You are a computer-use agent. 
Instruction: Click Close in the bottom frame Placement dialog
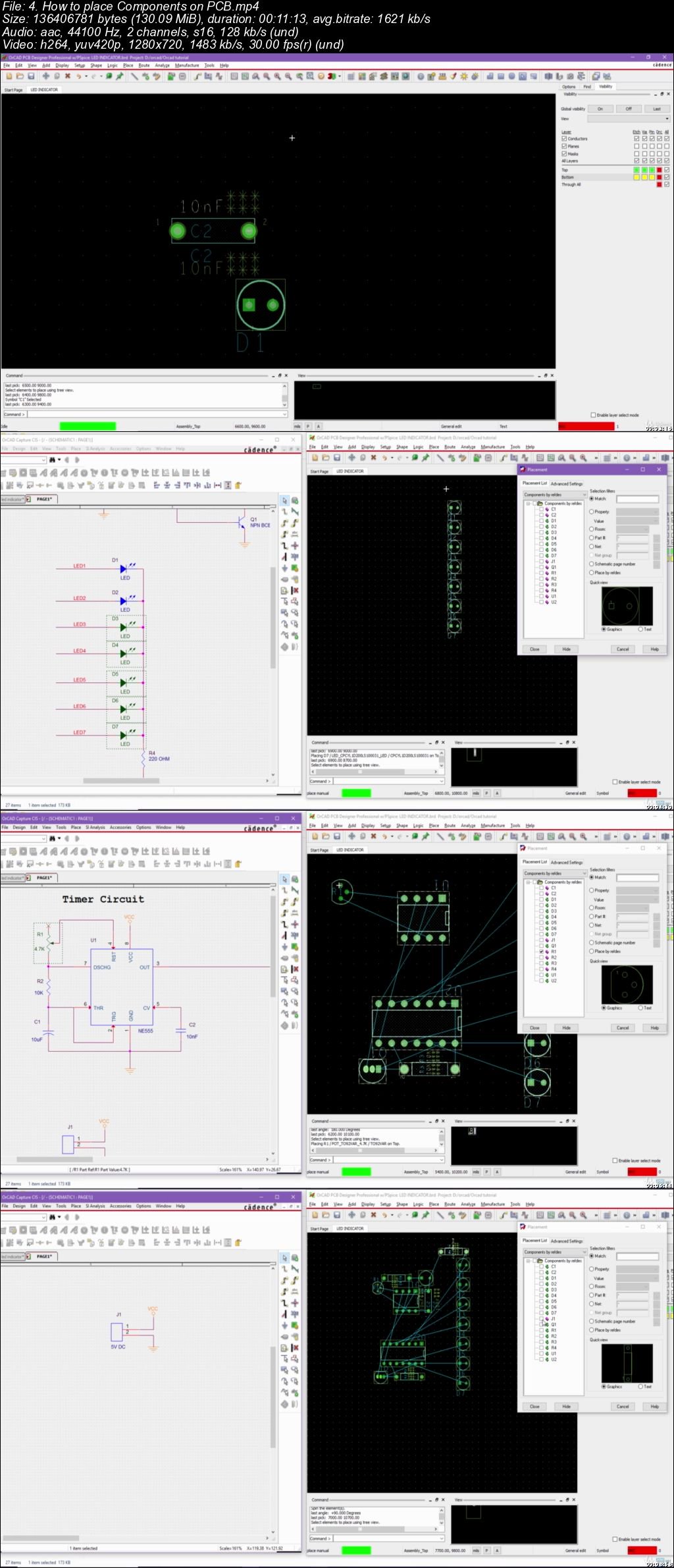coord(535,1407)
